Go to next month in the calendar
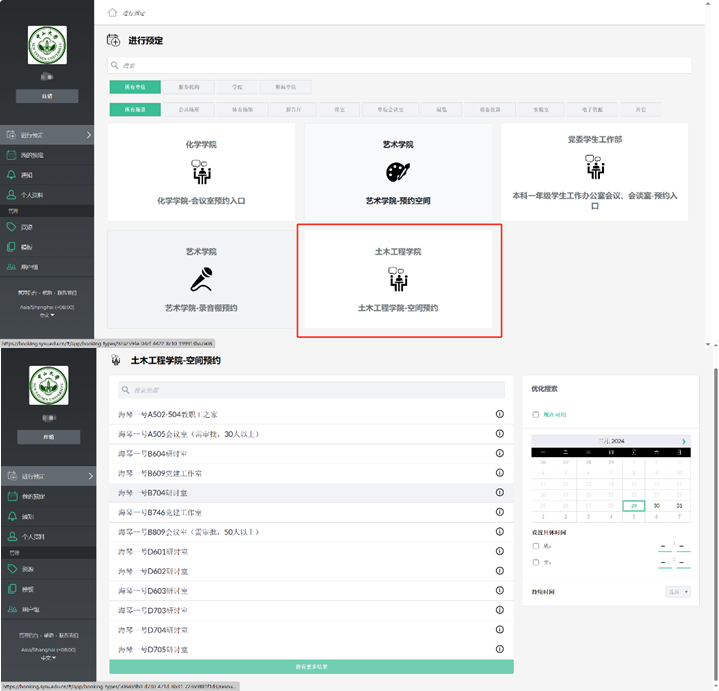 tap(684, 441)
